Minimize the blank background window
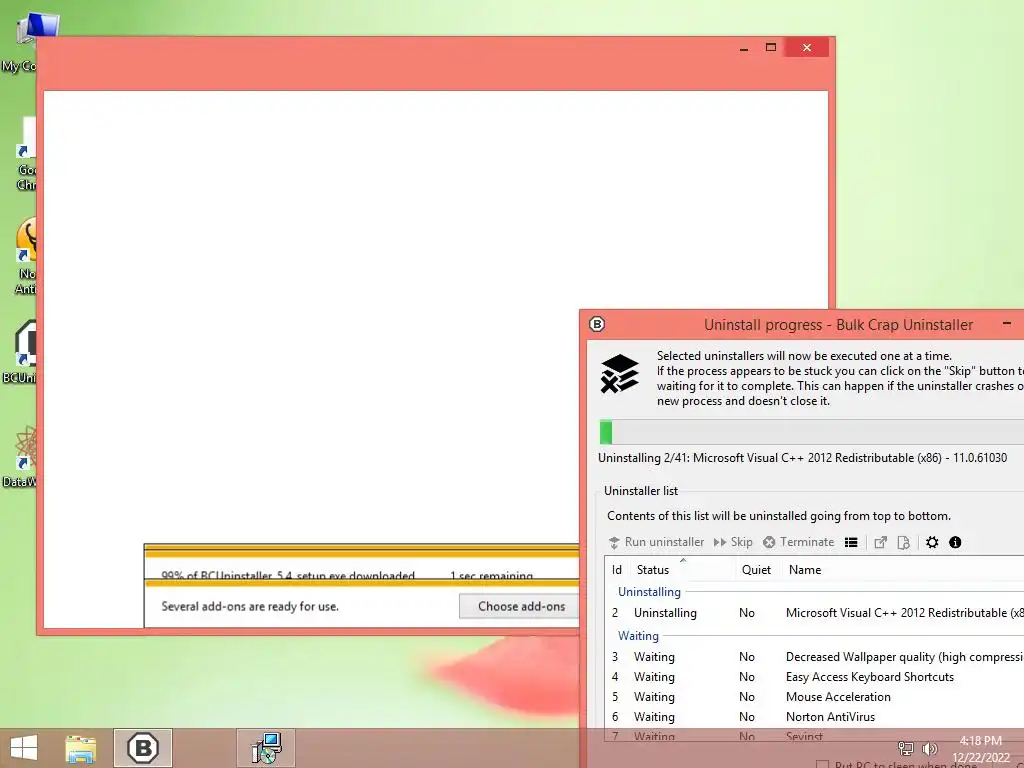This screenshot has width=1024, height=768. [x=744, y=48]
